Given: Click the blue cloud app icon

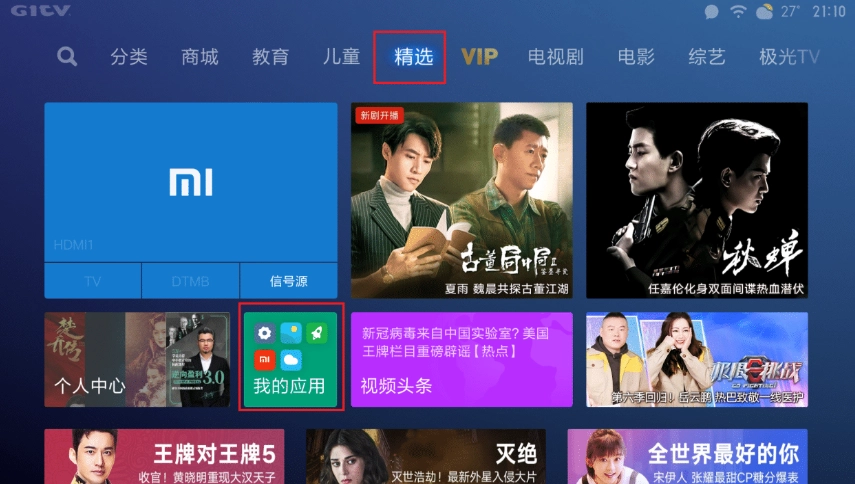Looking at the screenshot, I should pos(291,359).
